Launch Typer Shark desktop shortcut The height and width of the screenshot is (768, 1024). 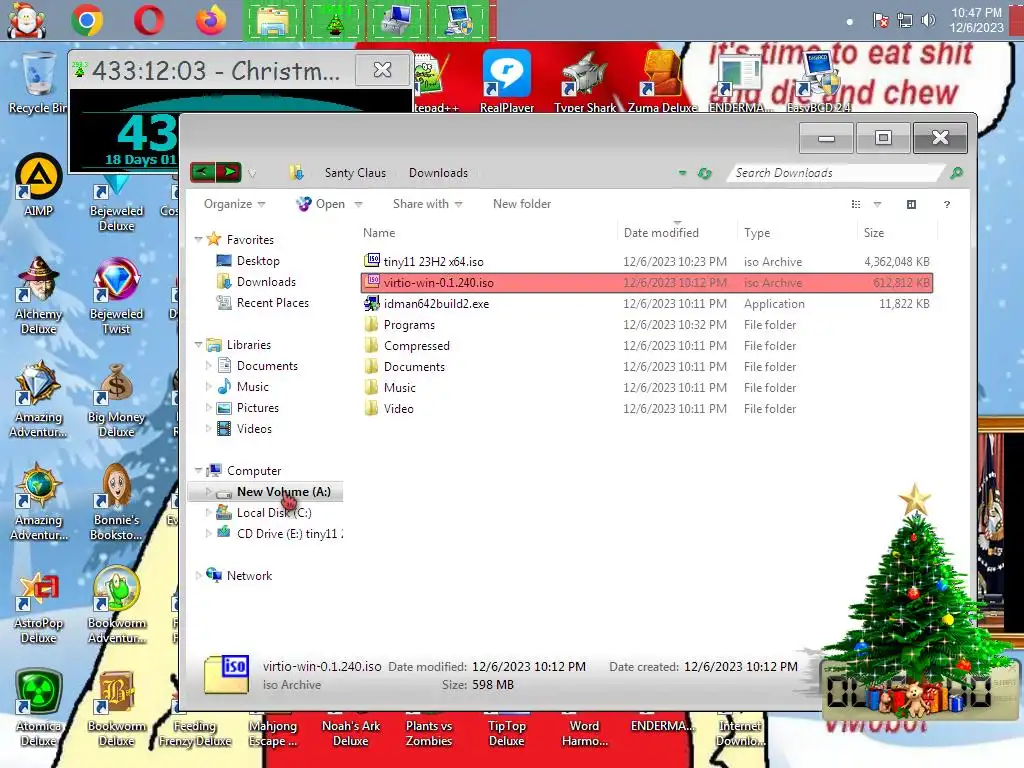[584, 81]
